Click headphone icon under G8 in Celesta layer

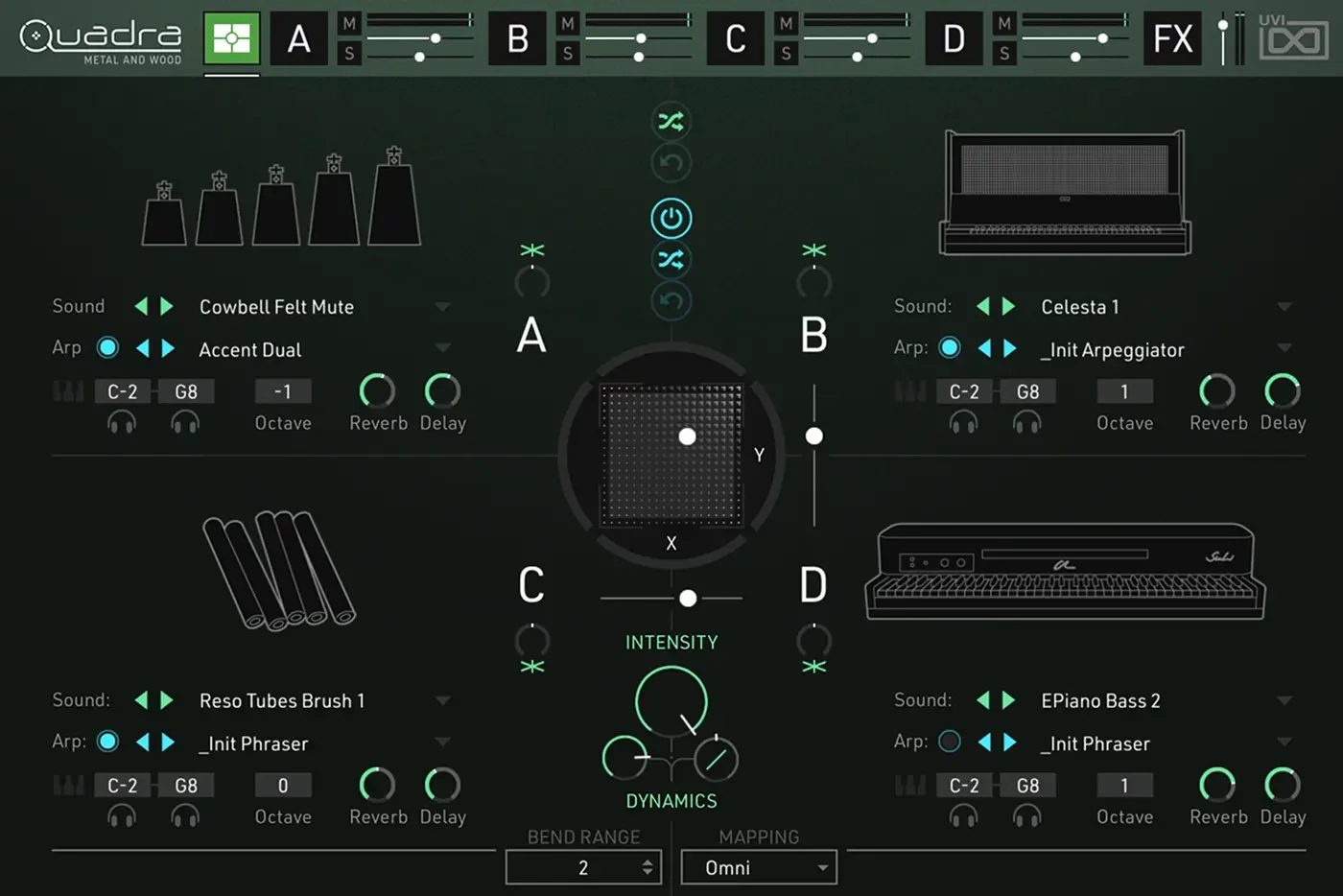1027,422
